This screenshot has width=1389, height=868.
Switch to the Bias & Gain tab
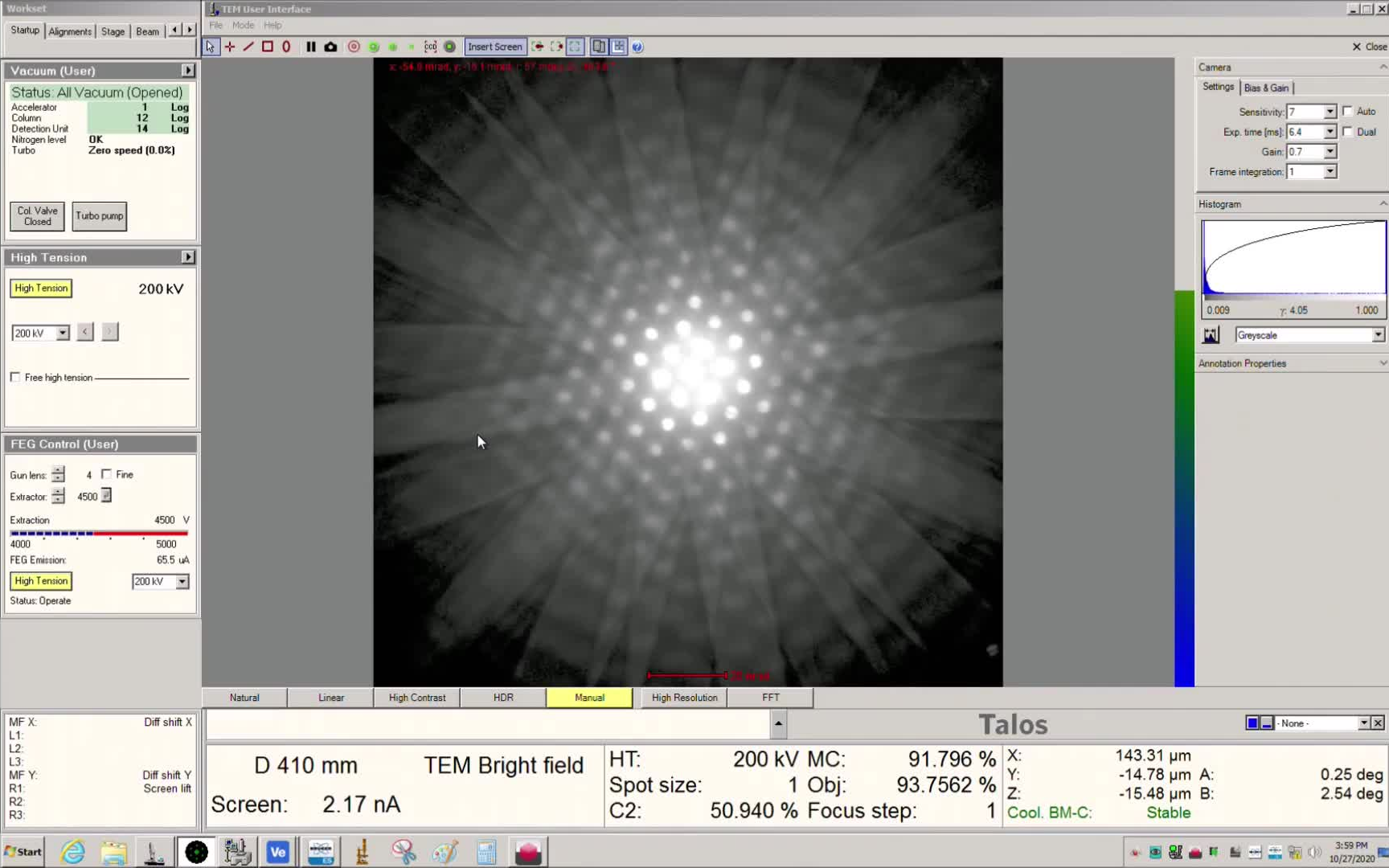pyautogui.click(x=1267, y=88)
